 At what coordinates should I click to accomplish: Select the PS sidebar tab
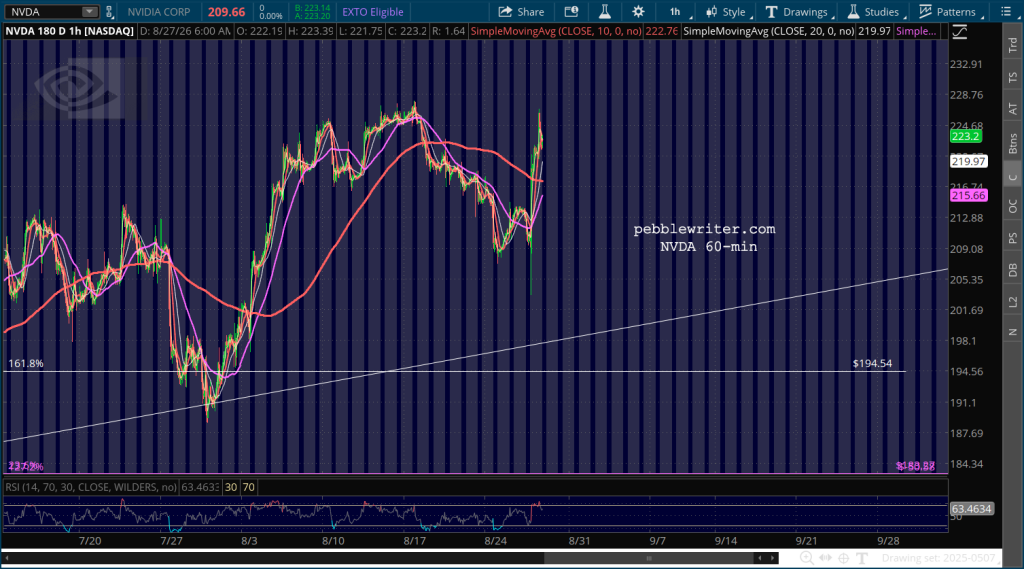(1013, 238)
